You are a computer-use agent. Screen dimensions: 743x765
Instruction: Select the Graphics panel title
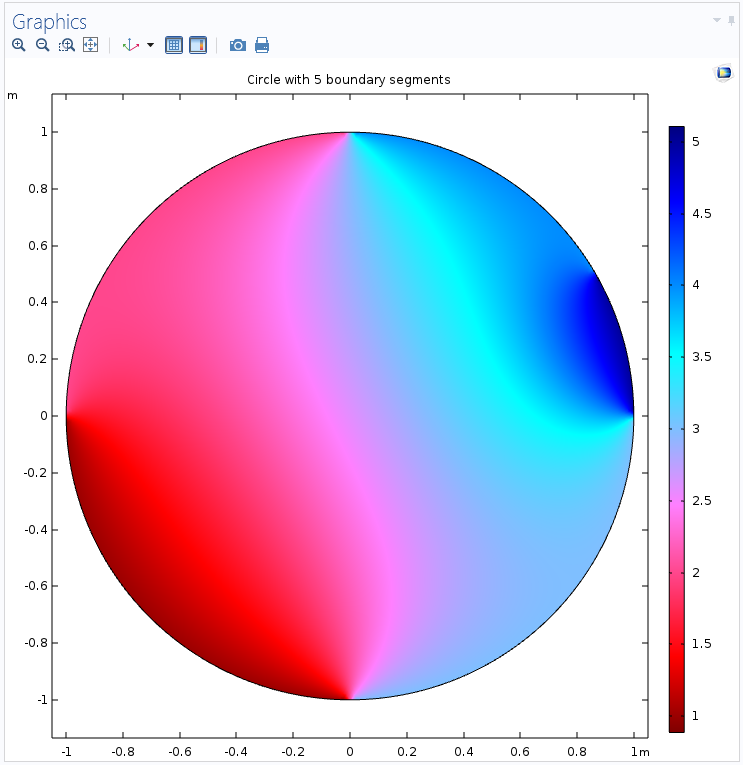(49, 22)
